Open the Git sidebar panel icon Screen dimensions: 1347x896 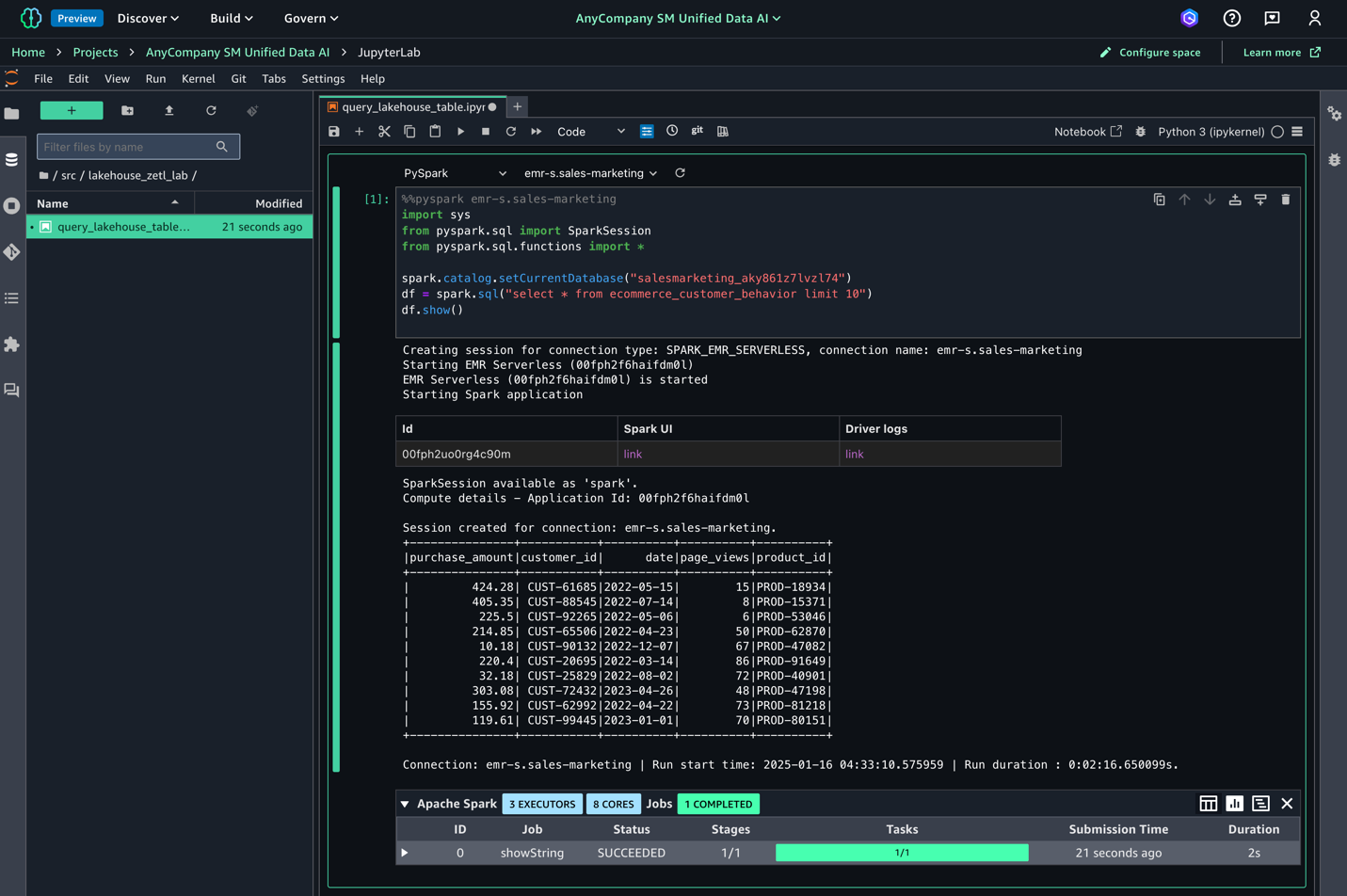[12, 252]
